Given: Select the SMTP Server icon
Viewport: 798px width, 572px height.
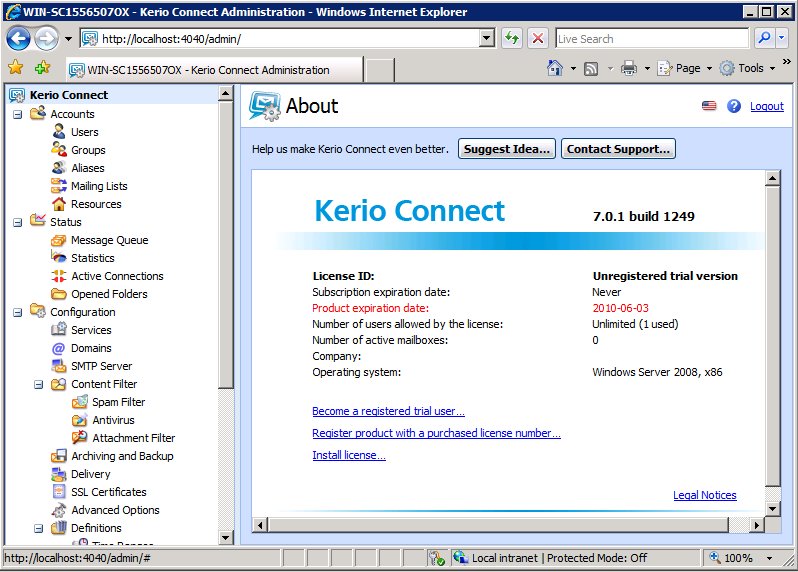Looking at the screenshot, I should click(x=59, y=365).
